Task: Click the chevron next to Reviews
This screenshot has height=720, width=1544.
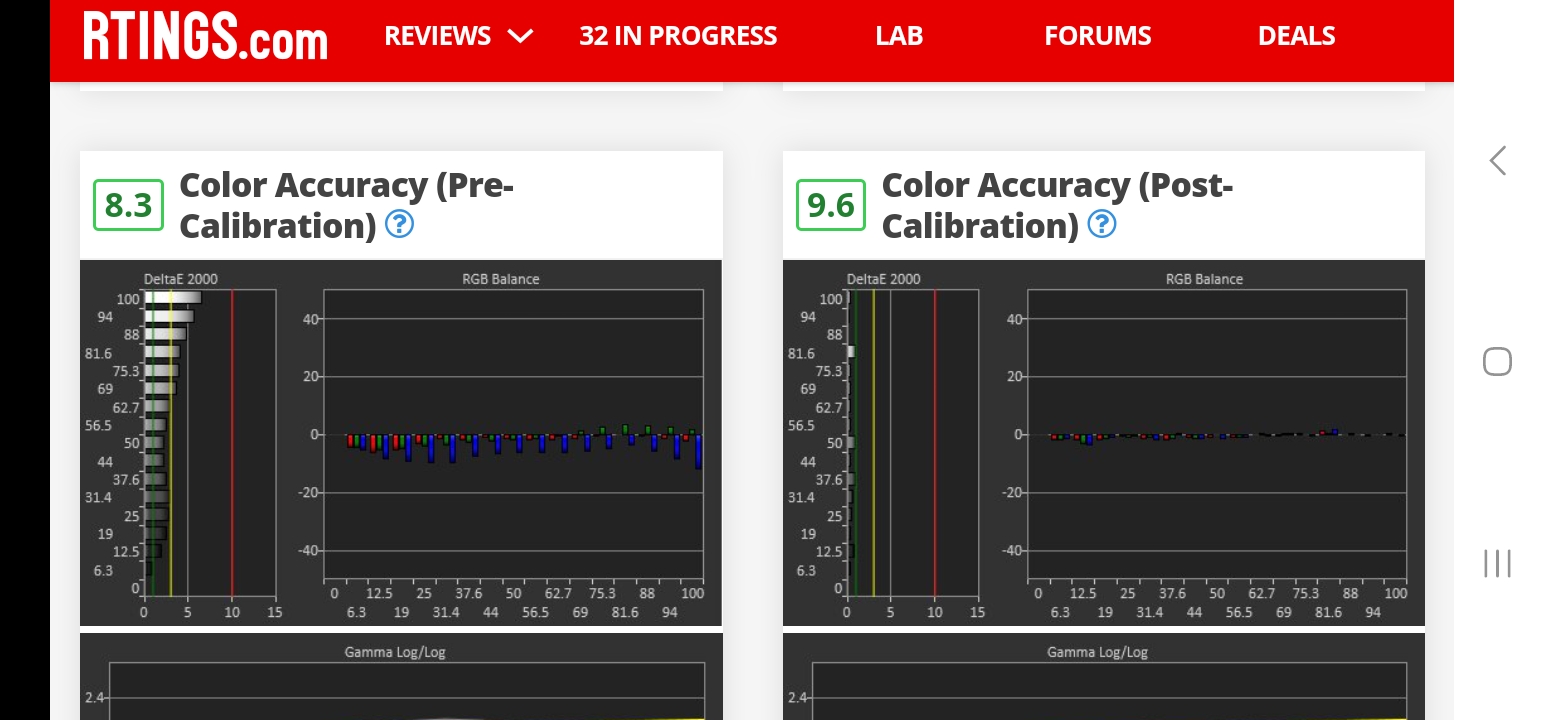Action: coord(520,36)
